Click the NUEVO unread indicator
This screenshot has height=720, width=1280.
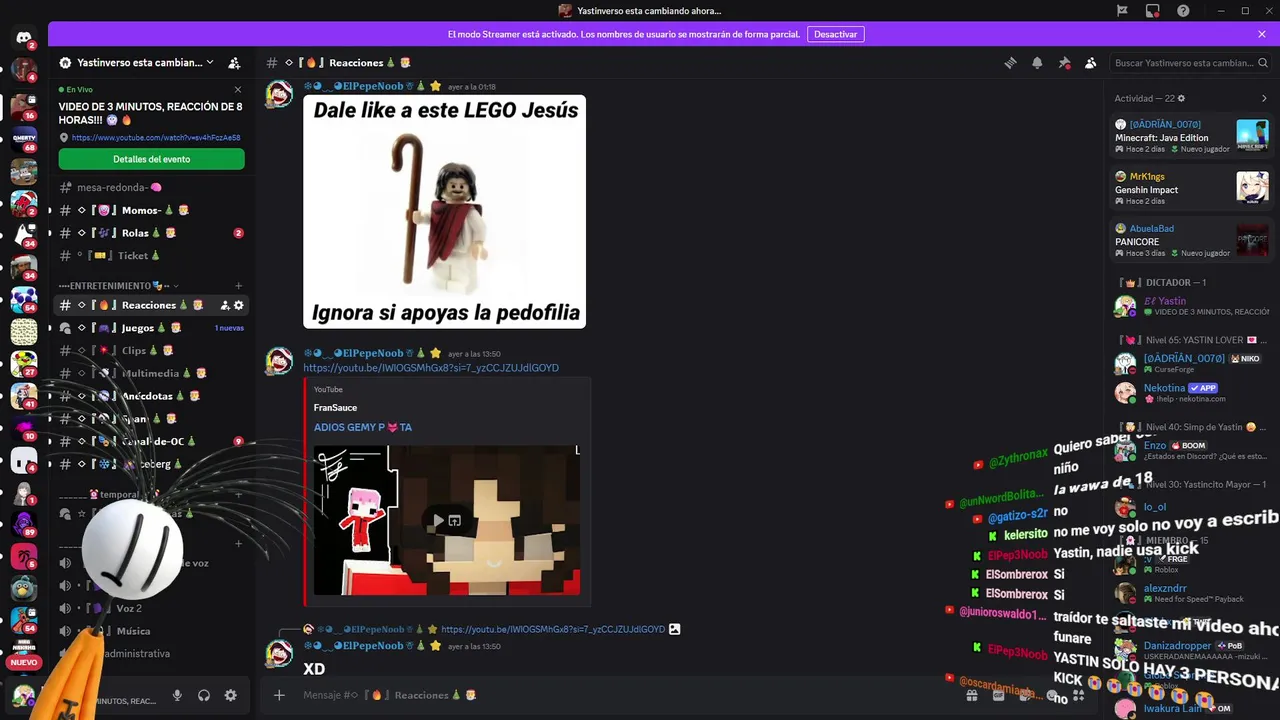click(24, 662)
